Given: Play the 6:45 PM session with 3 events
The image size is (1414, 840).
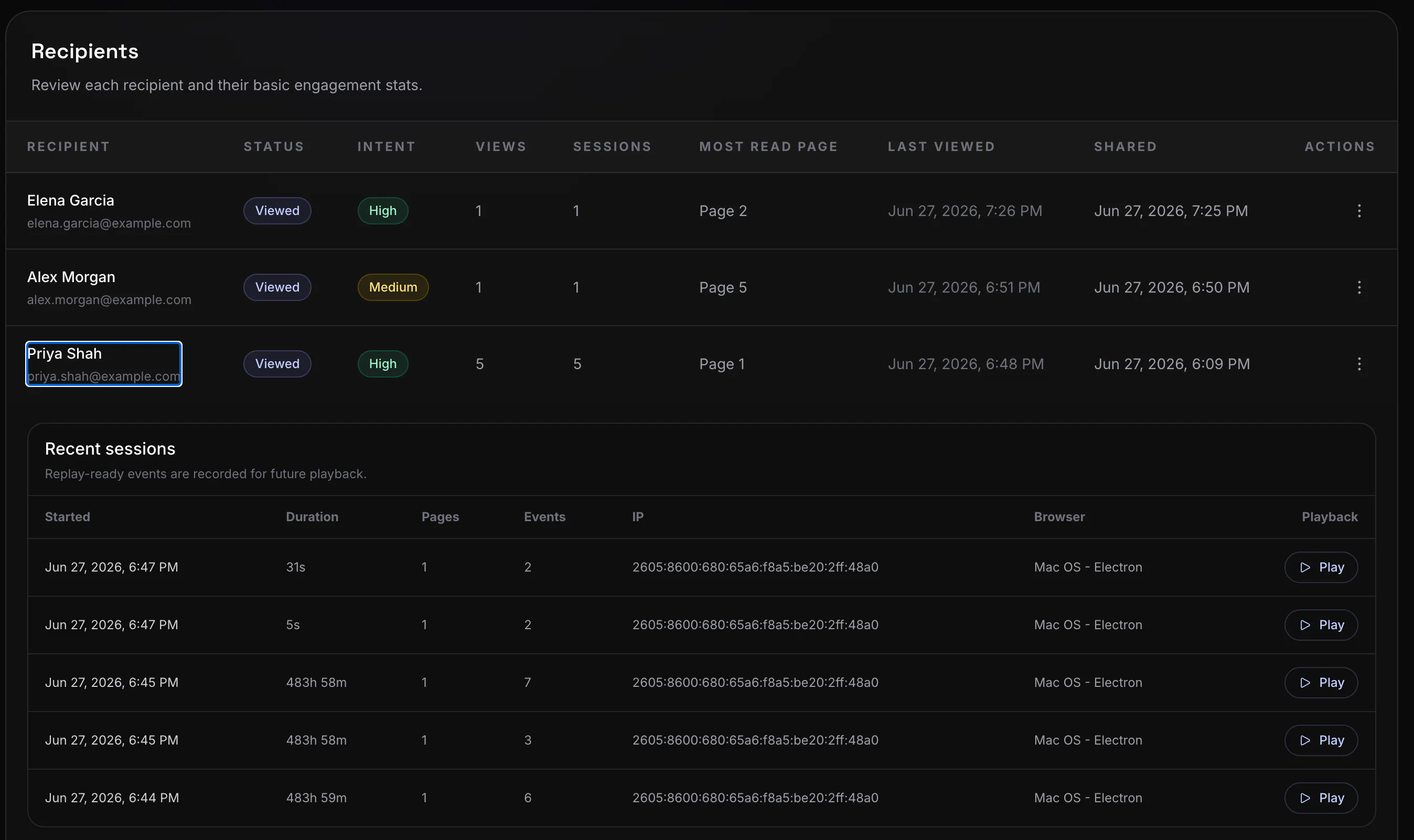Looking at the screenshot, I should [x=1321, y=740].
